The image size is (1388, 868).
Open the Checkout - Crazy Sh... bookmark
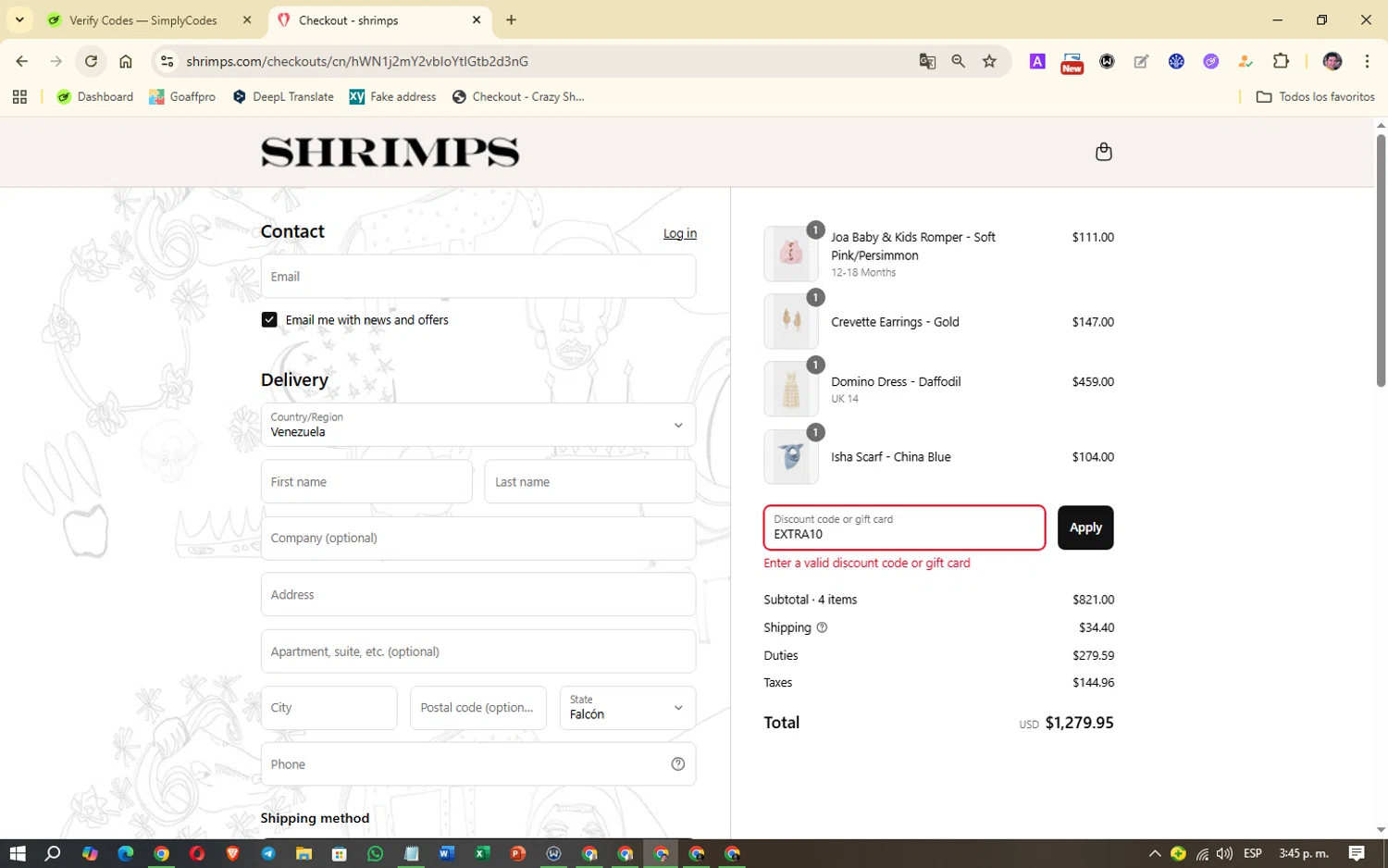point(518,96)
